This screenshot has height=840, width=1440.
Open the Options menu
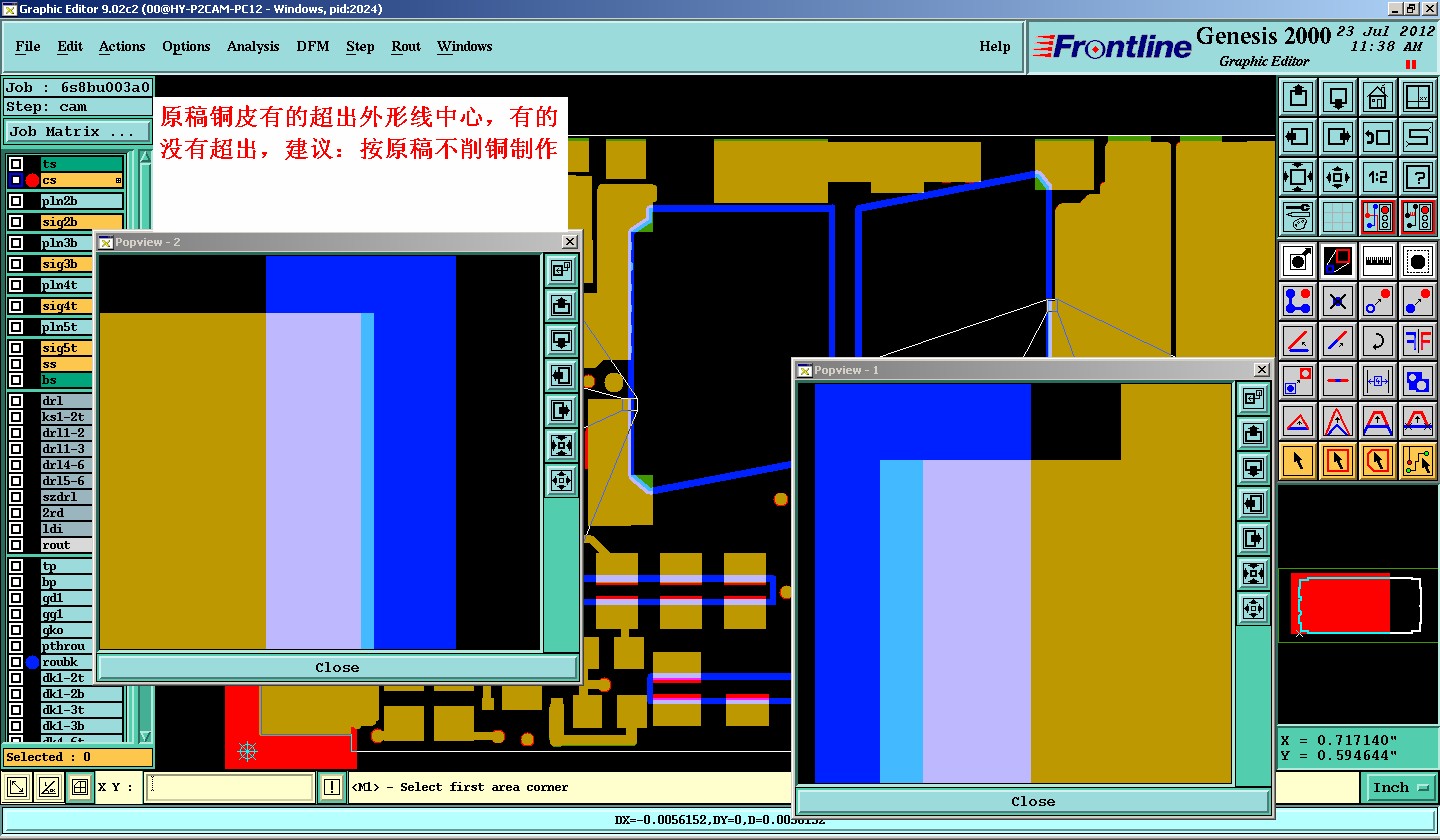click(186, 46)
